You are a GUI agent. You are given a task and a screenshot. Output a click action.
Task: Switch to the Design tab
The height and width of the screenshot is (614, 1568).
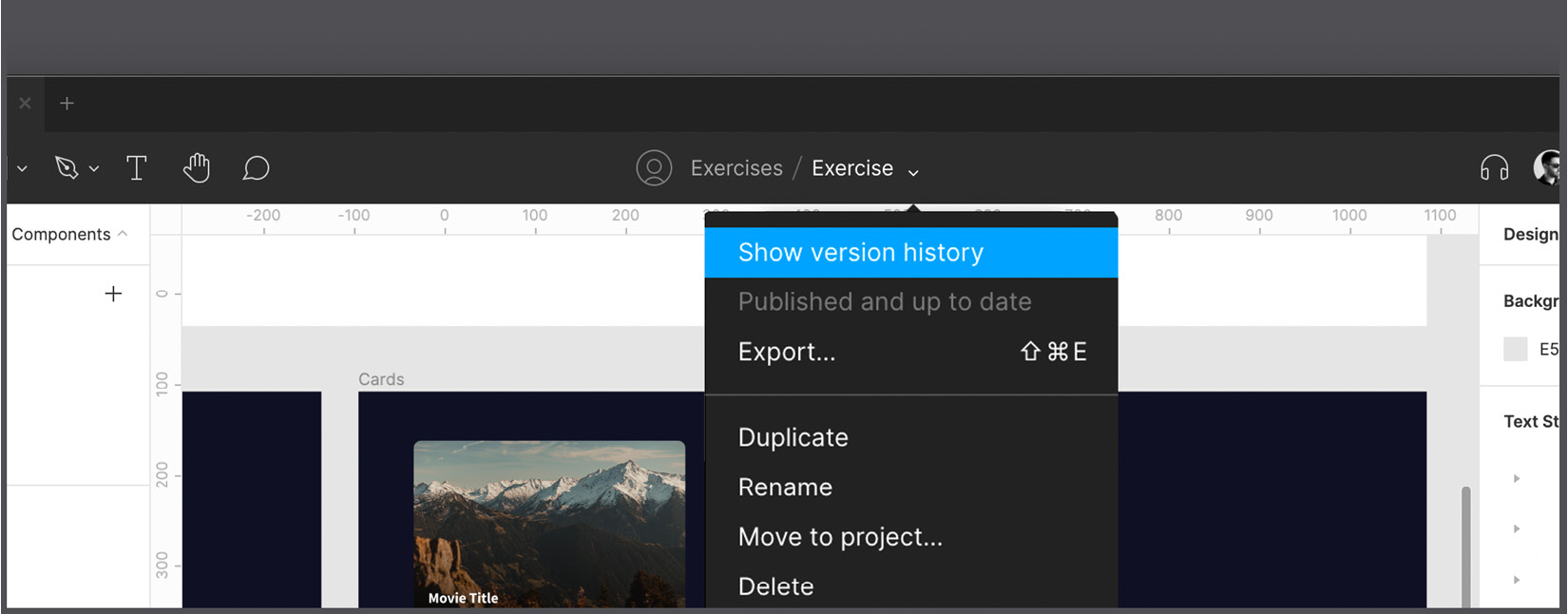pyautogui.click(x=1530, y=234)
